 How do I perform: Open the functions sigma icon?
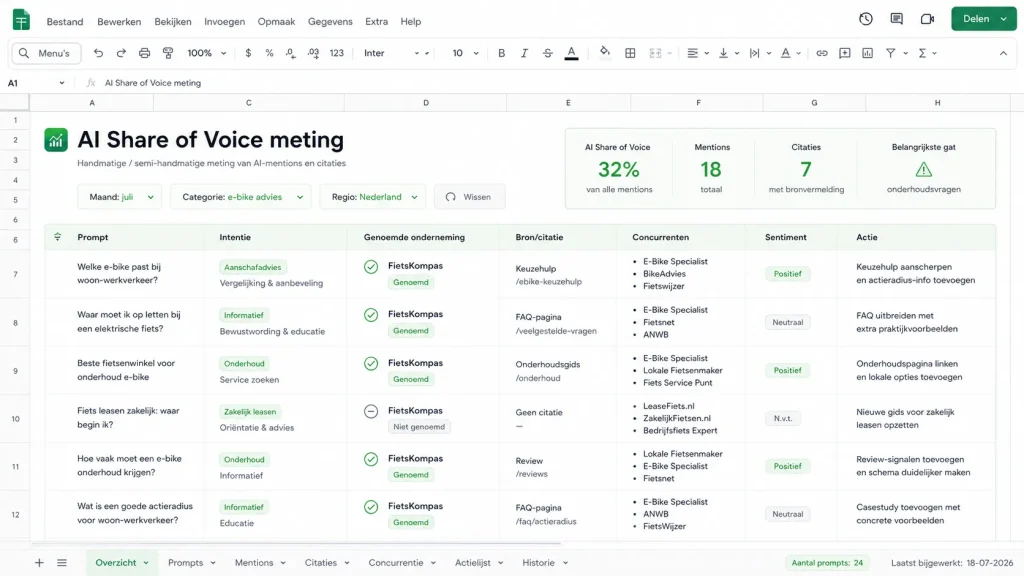click(922, 53)
